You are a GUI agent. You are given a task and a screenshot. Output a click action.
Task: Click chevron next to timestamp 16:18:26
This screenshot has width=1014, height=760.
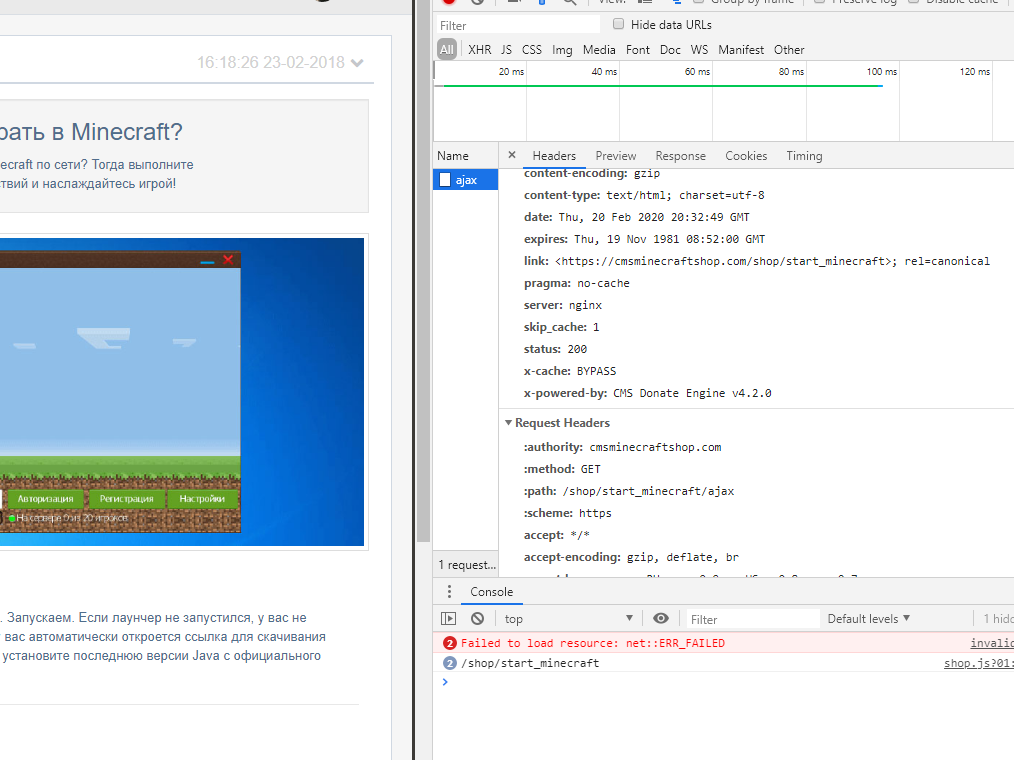(358, 63)
